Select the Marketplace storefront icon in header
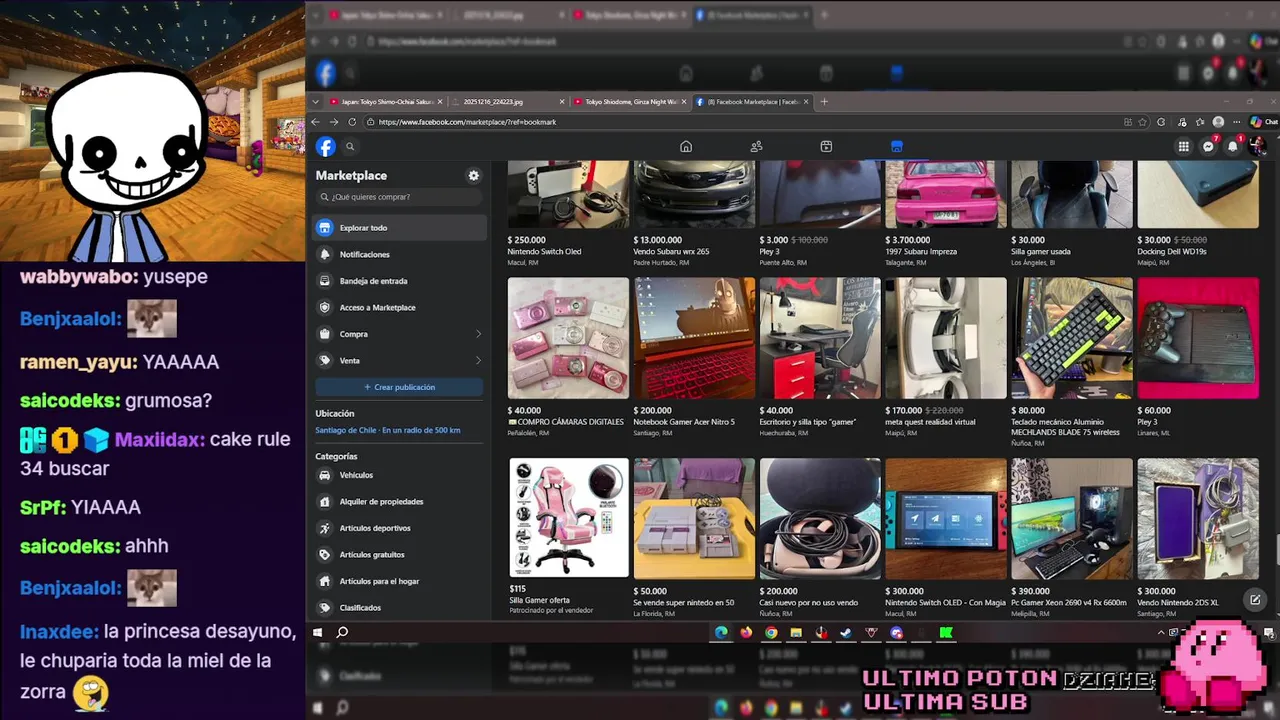 (x=897, y=147)
